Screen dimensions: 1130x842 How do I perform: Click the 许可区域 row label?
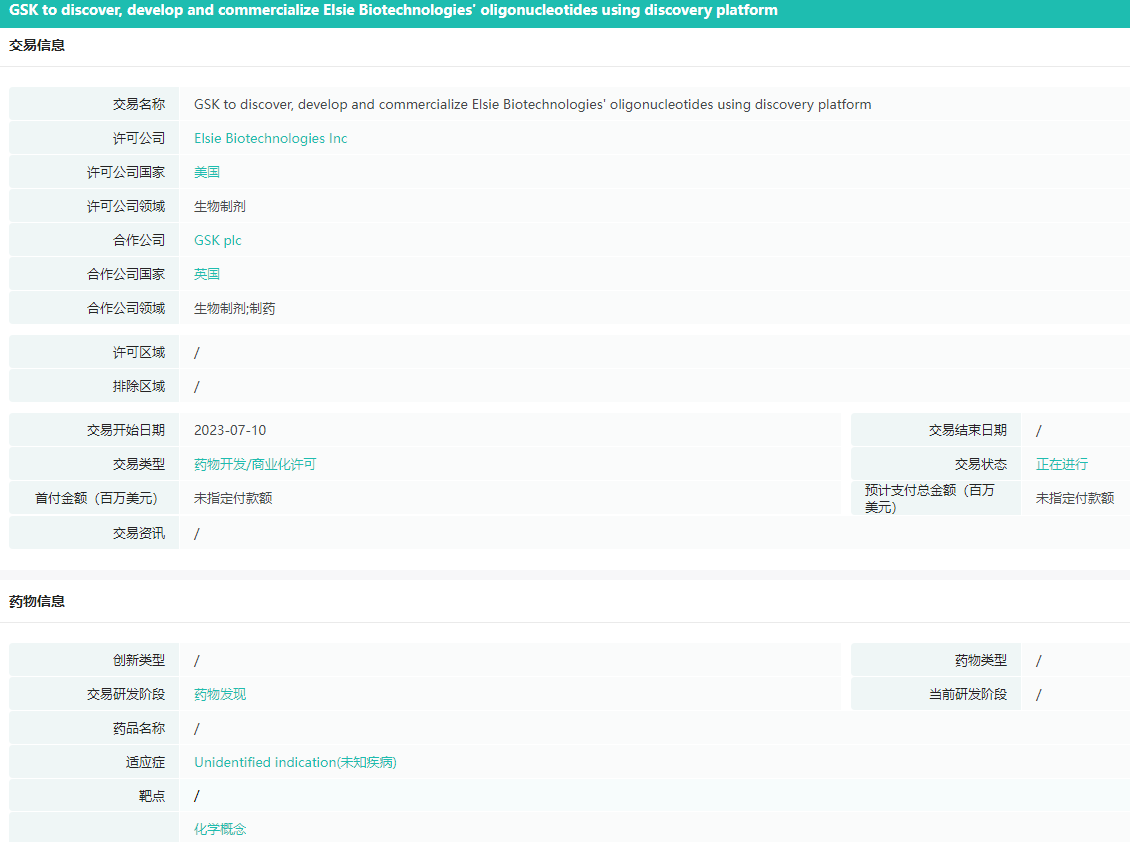coord(138,353)
